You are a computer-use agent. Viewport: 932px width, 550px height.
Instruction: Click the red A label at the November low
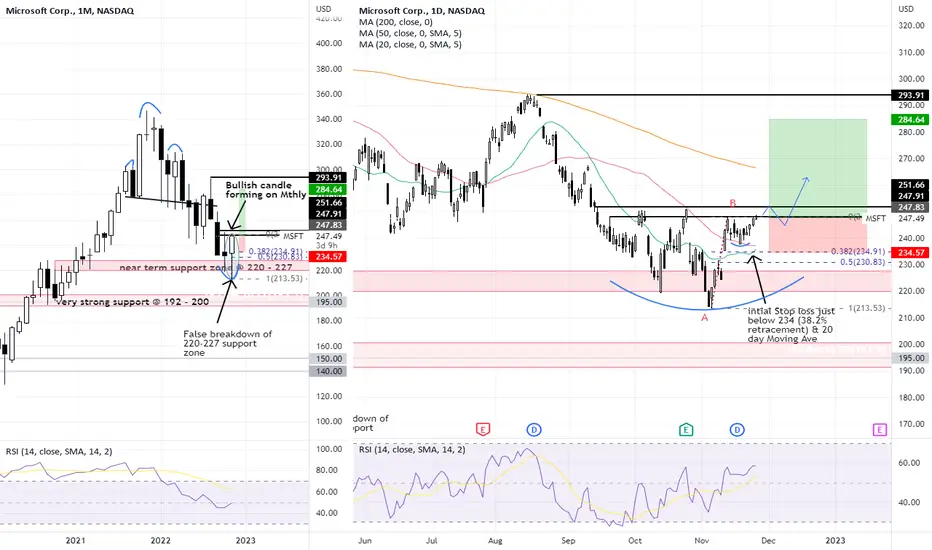704,318
